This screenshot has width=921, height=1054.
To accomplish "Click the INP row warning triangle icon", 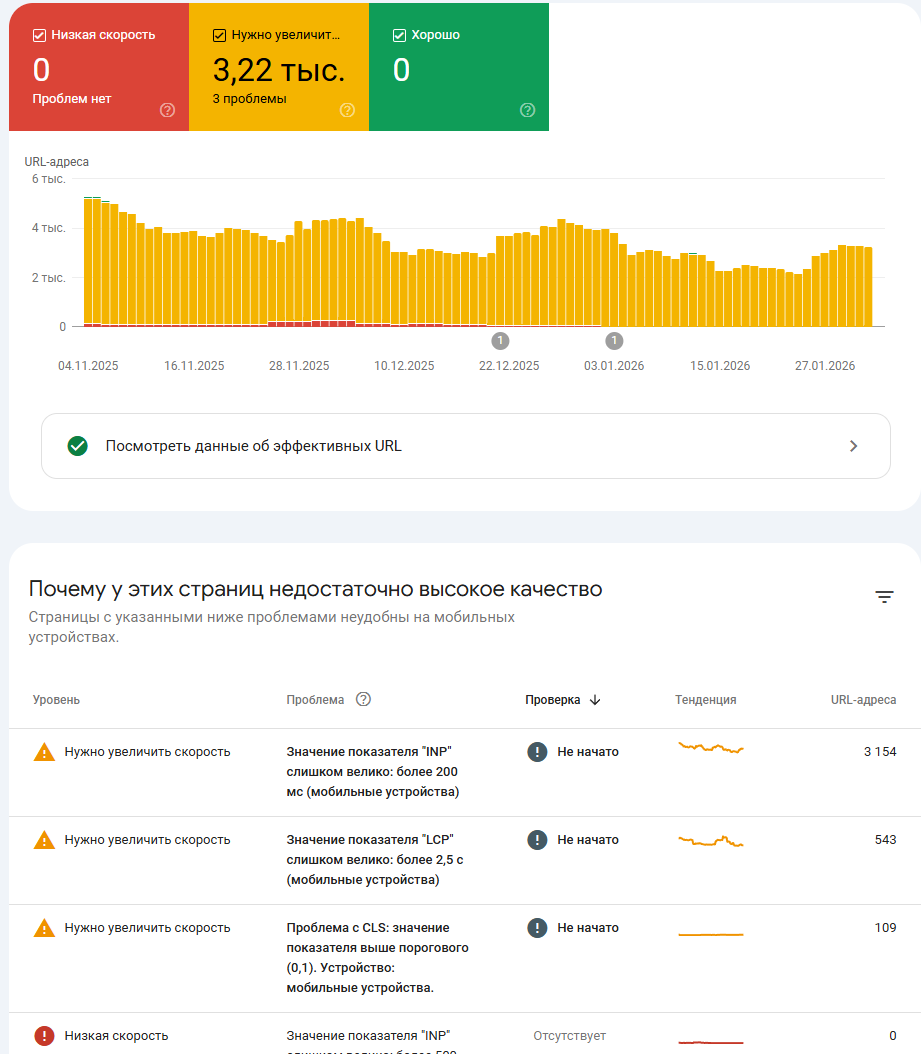I will (44, 752).
